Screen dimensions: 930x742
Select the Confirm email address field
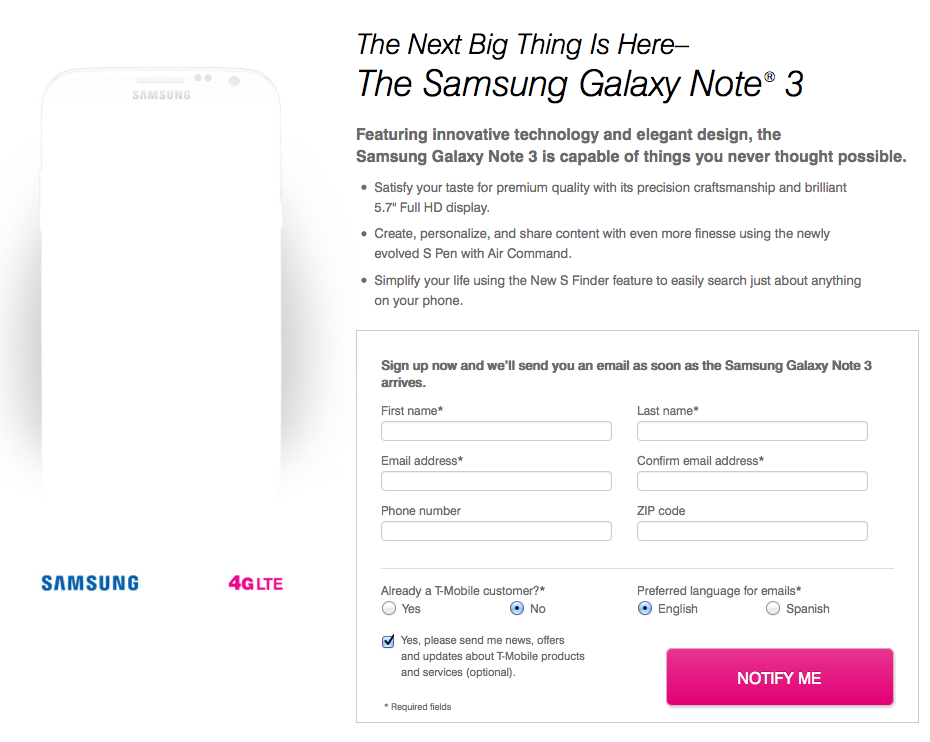tap(752, 481)
